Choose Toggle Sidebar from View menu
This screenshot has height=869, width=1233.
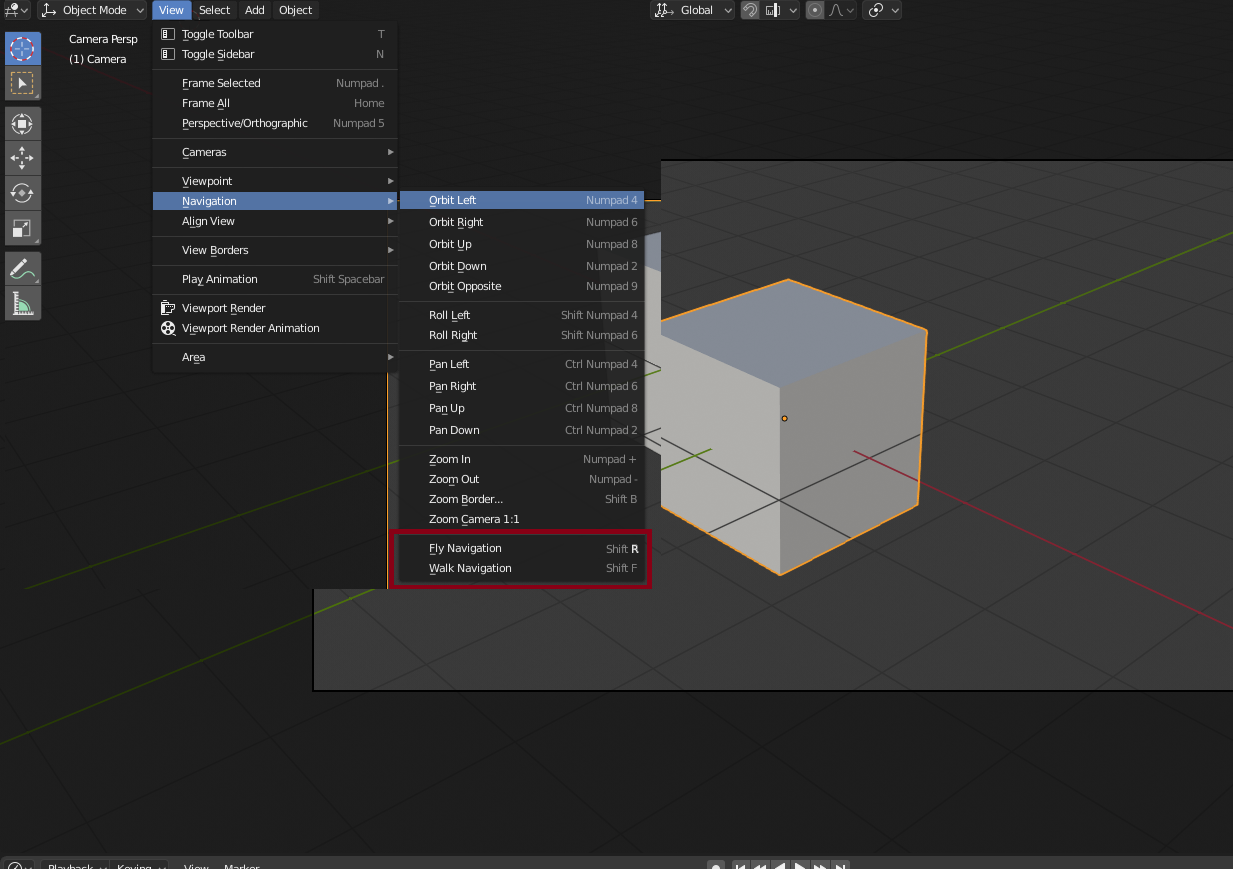[x=274, y=54]
